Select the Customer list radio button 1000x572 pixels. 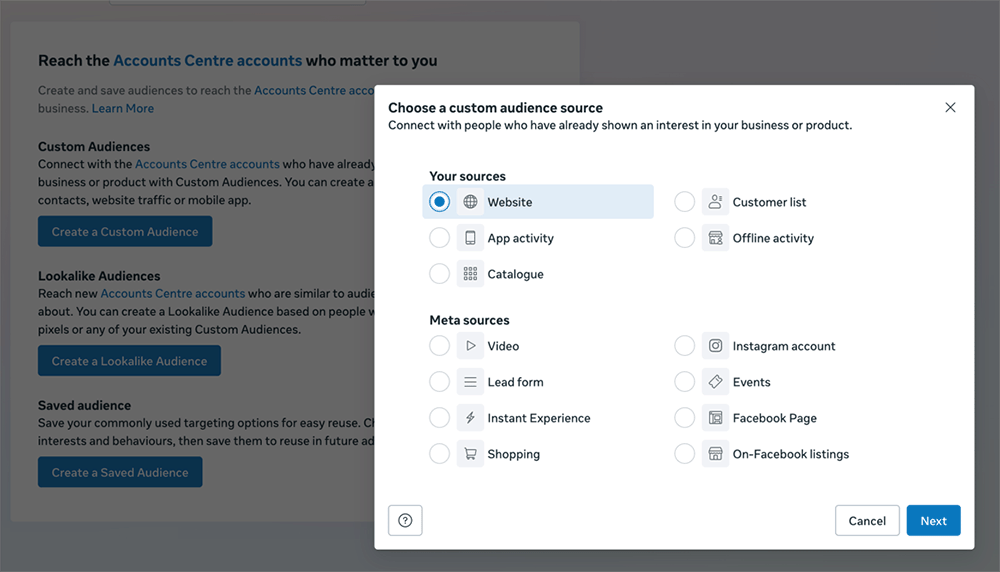(x=684, y=202)
